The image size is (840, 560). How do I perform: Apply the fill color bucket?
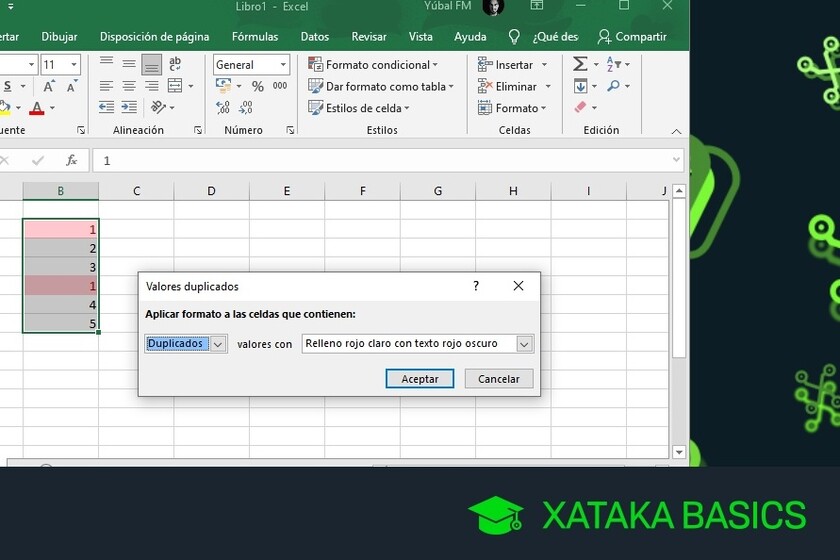(x=5, y=108)
